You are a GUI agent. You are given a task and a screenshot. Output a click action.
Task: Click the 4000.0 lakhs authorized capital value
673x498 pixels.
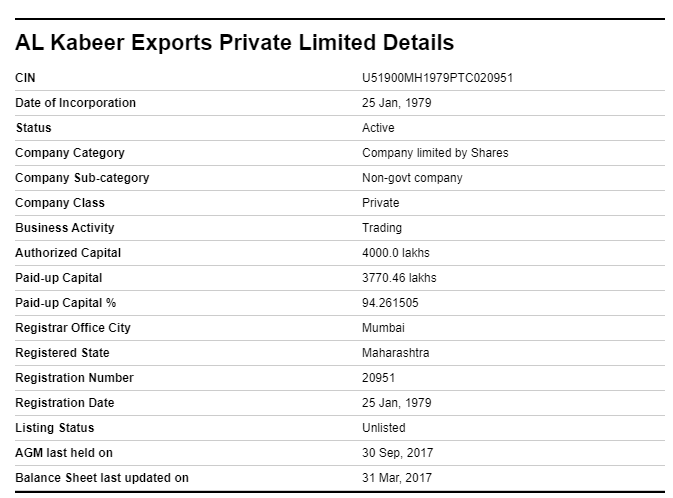(396, 253)
